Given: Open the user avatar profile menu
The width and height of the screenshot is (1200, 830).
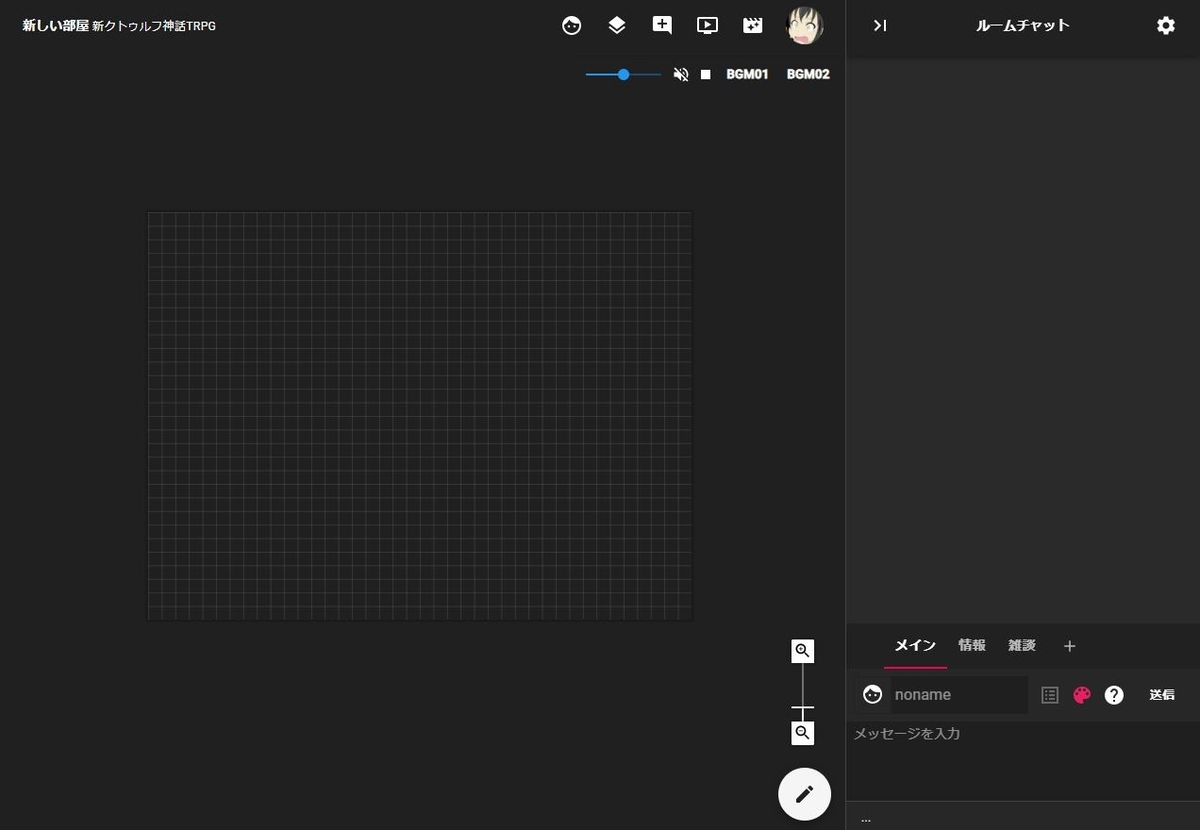Looking at the screenshot, I should (805, 26).
